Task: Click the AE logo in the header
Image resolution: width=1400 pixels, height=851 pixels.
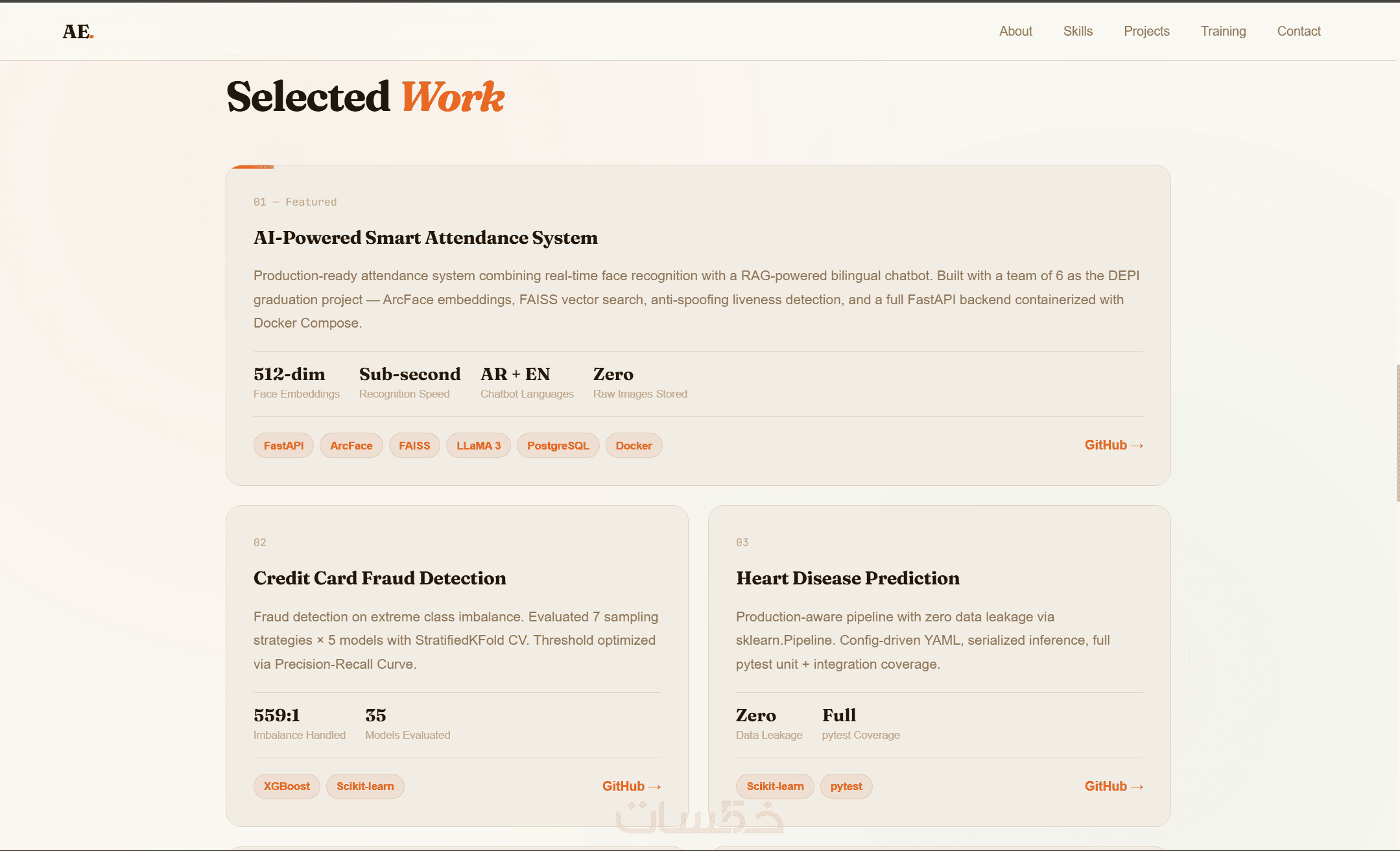Action: (x=78, y=31)
